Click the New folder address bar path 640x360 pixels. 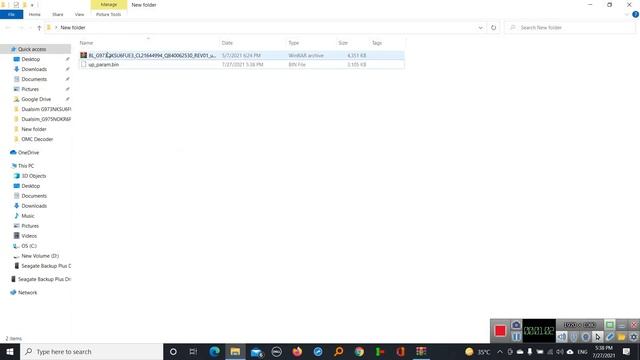point(73,27)
